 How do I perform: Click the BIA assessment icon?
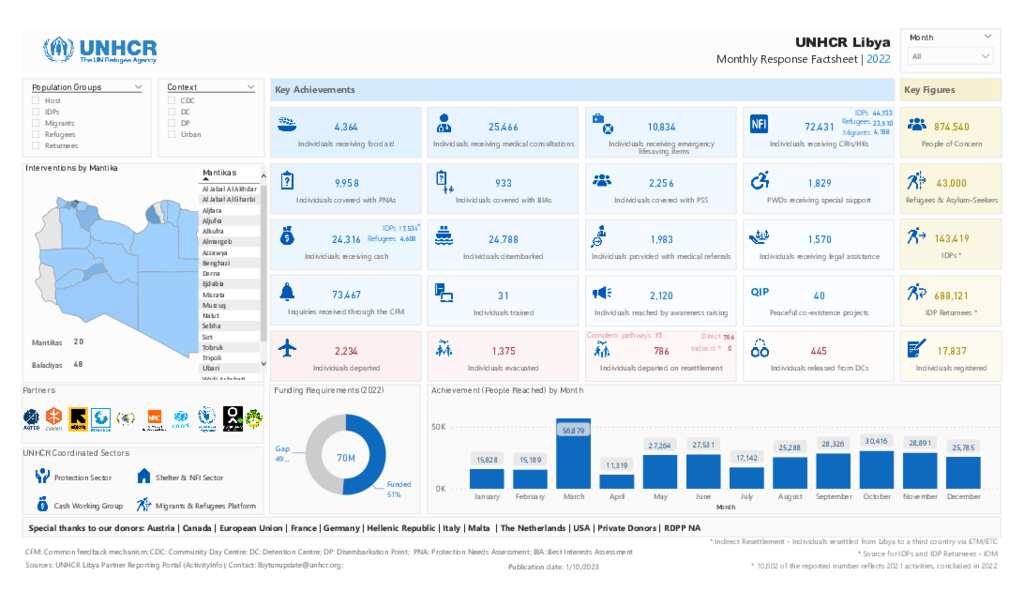tap(444, 181)
